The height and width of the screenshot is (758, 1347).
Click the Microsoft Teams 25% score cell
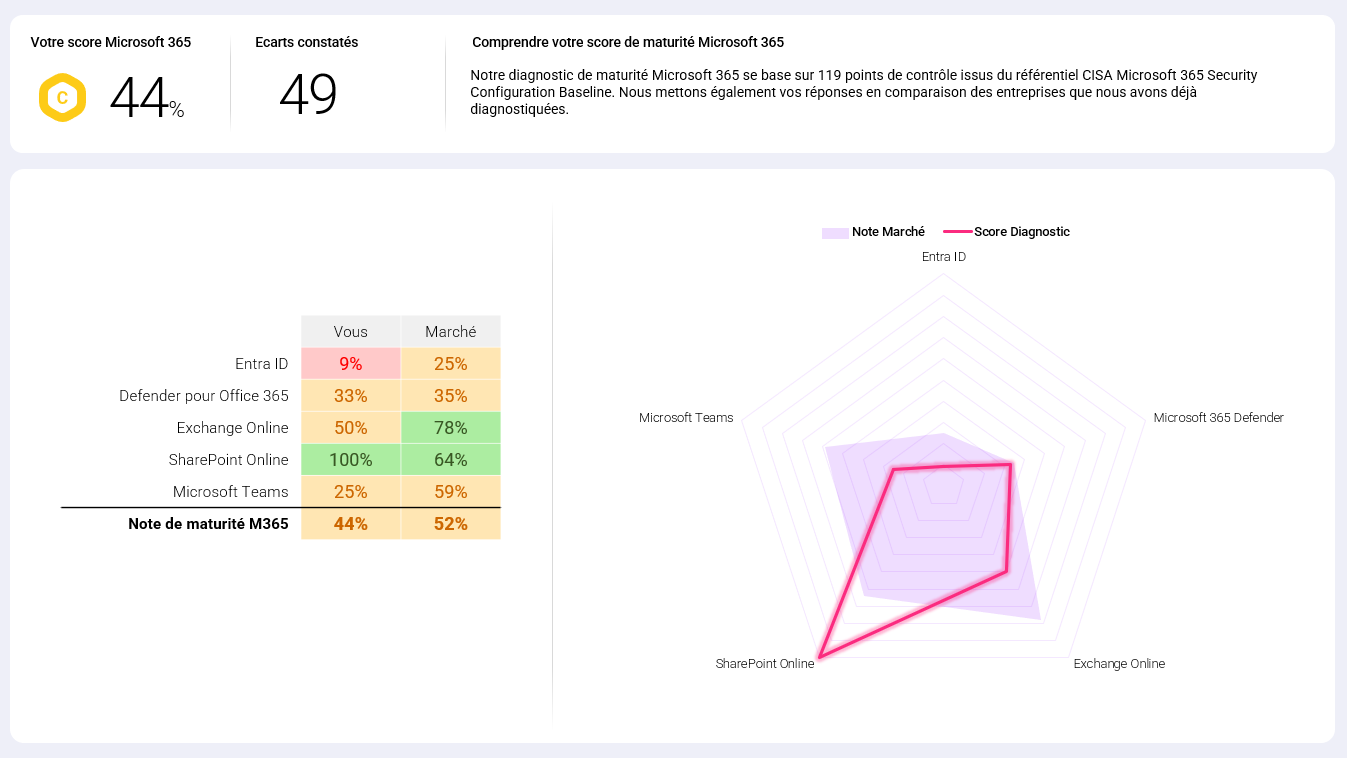point(350,492)
